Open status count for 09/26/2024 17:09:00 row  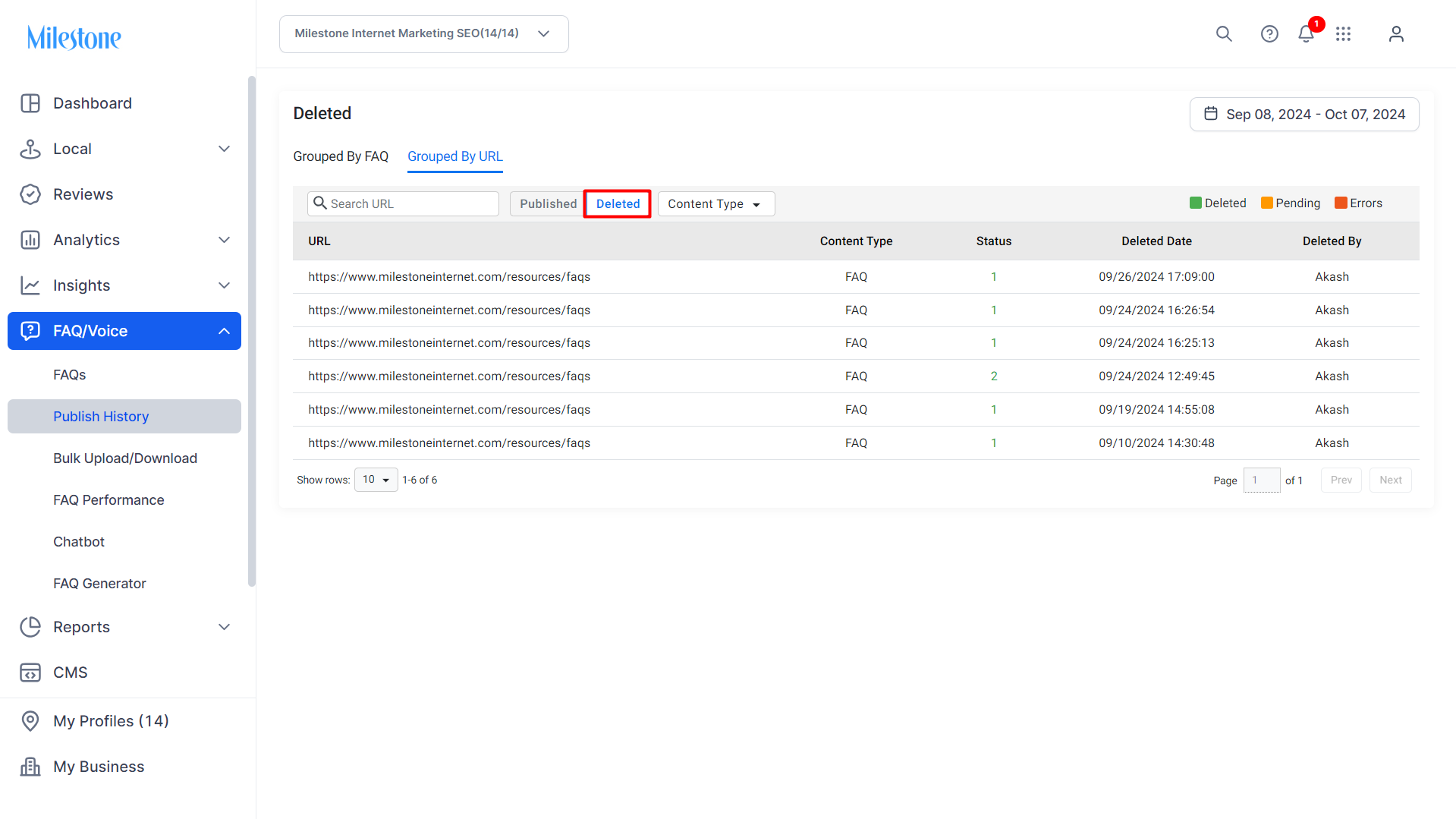pyautogui.click(x=993, y=277)
